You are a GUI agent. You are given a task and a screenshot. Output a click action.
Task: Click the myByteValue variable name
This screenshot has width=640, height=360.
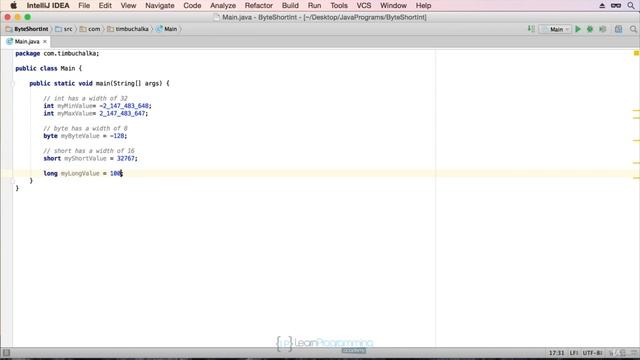point(80,136)
